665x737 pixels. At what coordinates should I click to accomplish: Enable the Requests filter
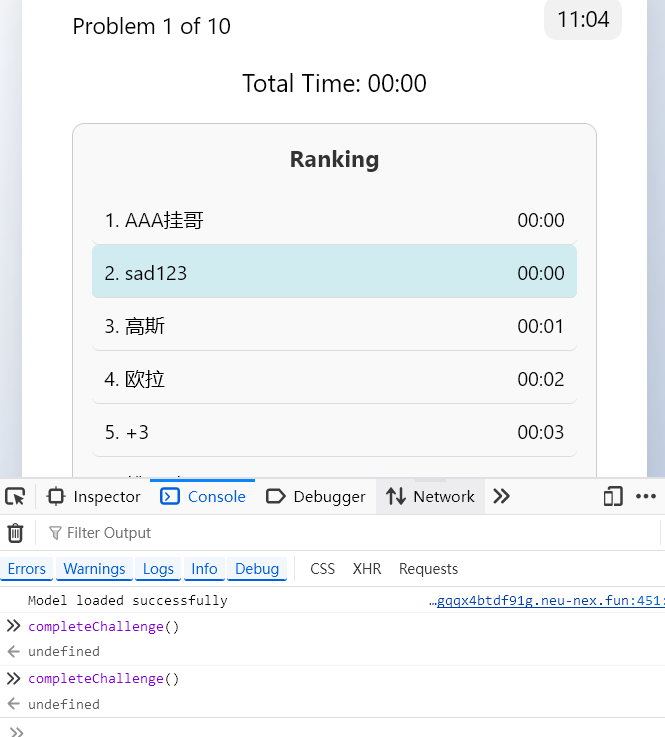tap(428, 569)
